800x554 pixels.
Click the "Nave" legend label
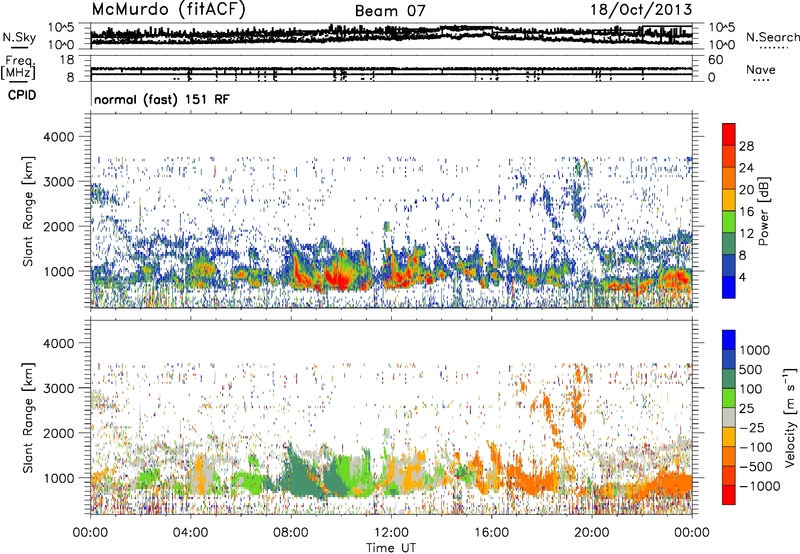760,69
